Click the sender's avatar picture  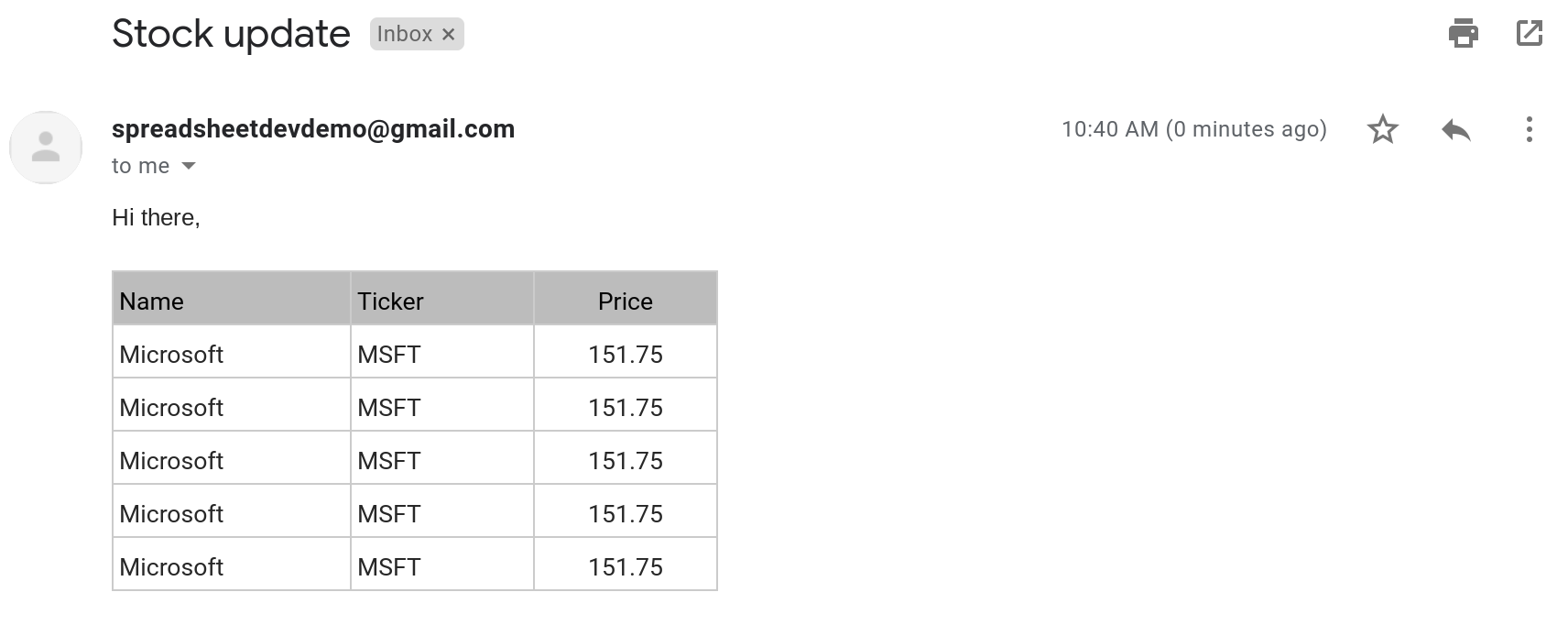point(46,148)
